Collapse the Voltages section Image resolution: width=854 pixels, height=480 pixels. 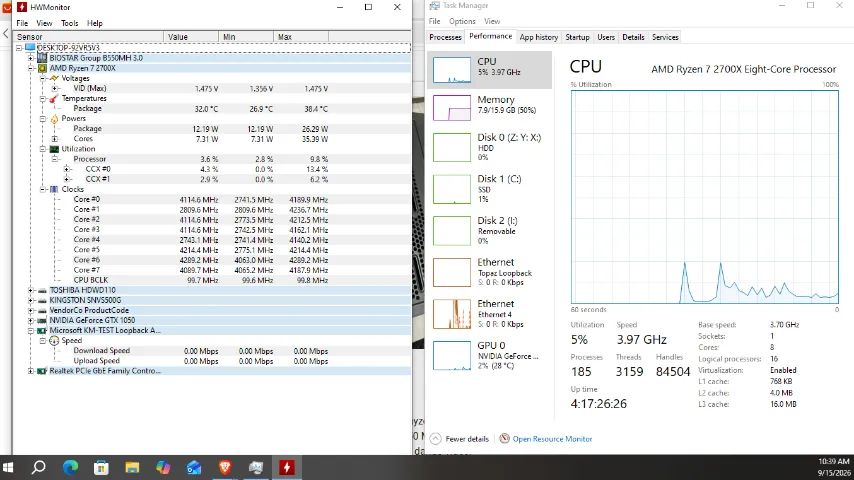click(43, 78)
